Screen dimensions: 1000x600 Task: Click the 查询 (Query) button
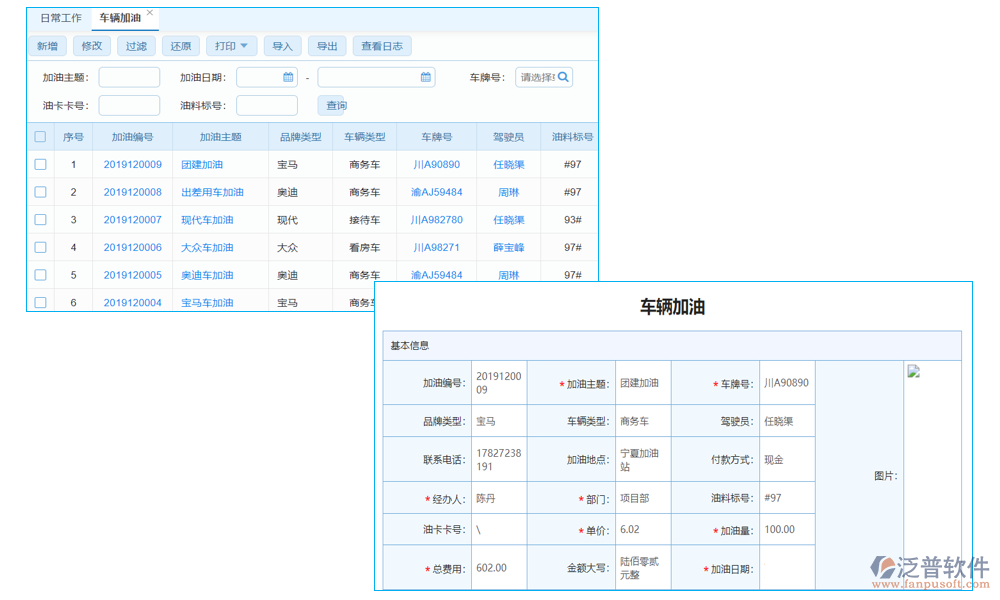click(x=332, y=105)
